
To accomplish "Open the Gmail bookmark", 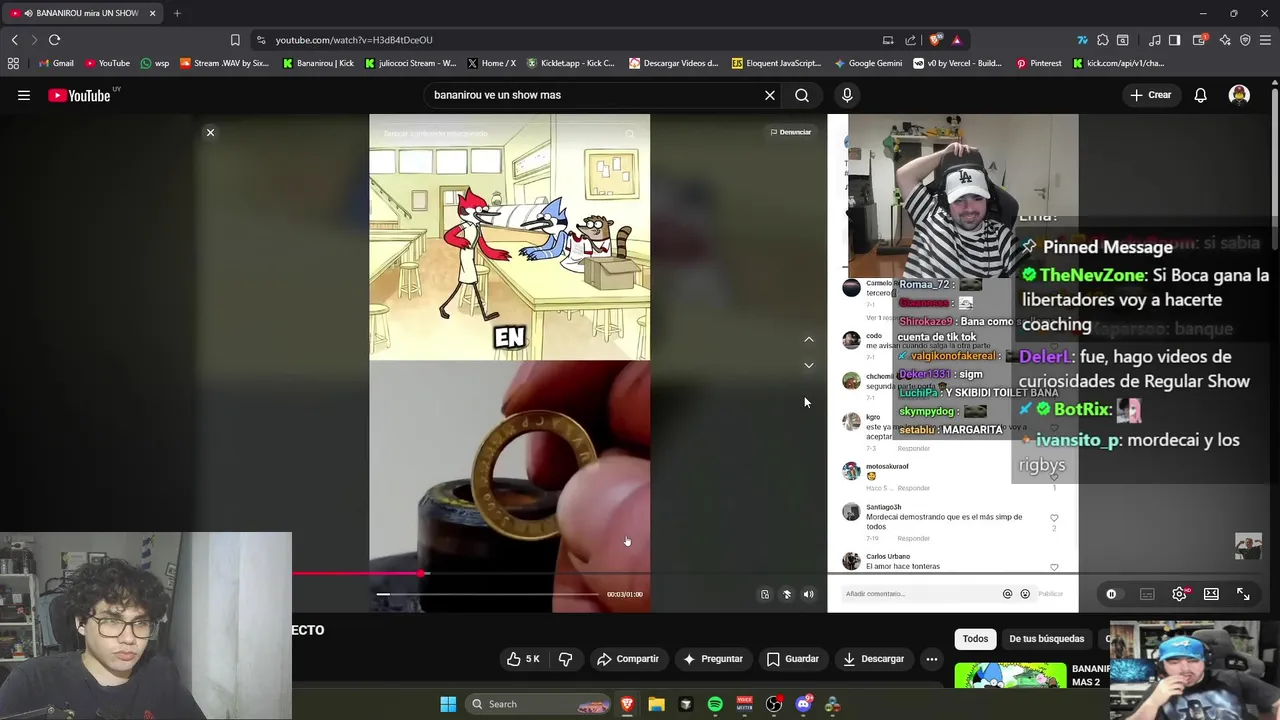I will tap(55, 63).
